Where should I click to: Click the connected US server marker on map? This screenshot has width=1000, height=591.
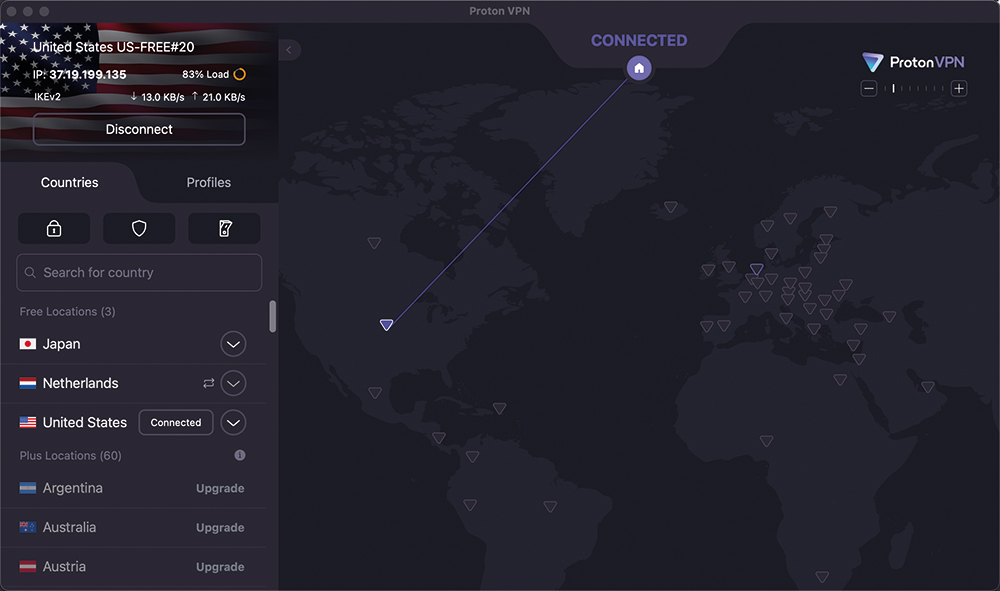(x=386, y=325)
